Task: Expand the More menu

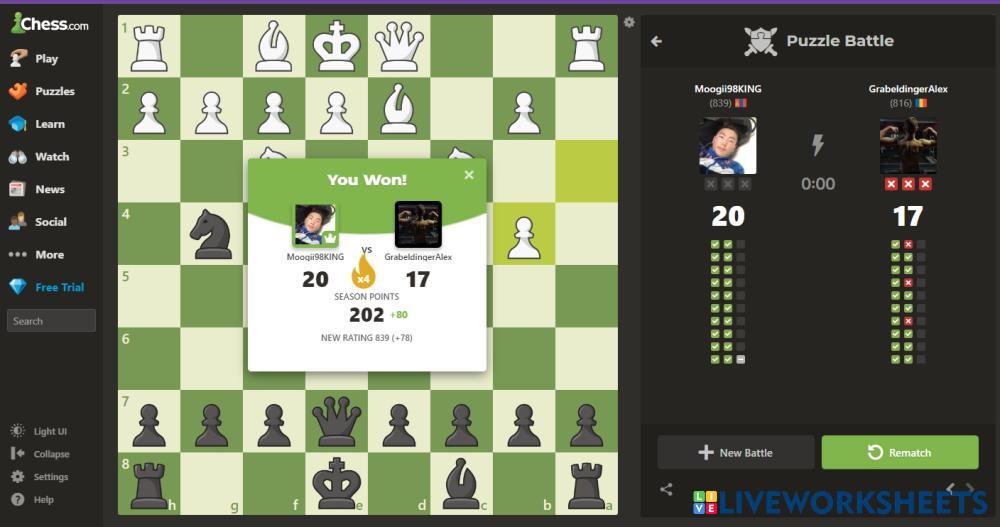Action: pyautogui.click(x=36, y=254)
